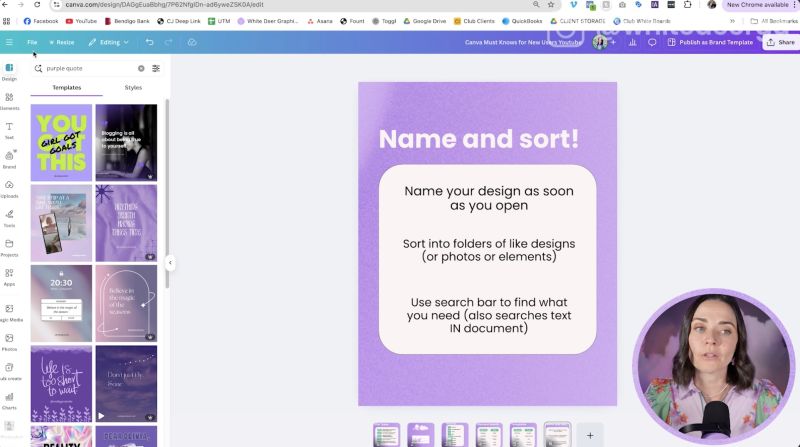Click Publish as Brand Template

point(710,42)
